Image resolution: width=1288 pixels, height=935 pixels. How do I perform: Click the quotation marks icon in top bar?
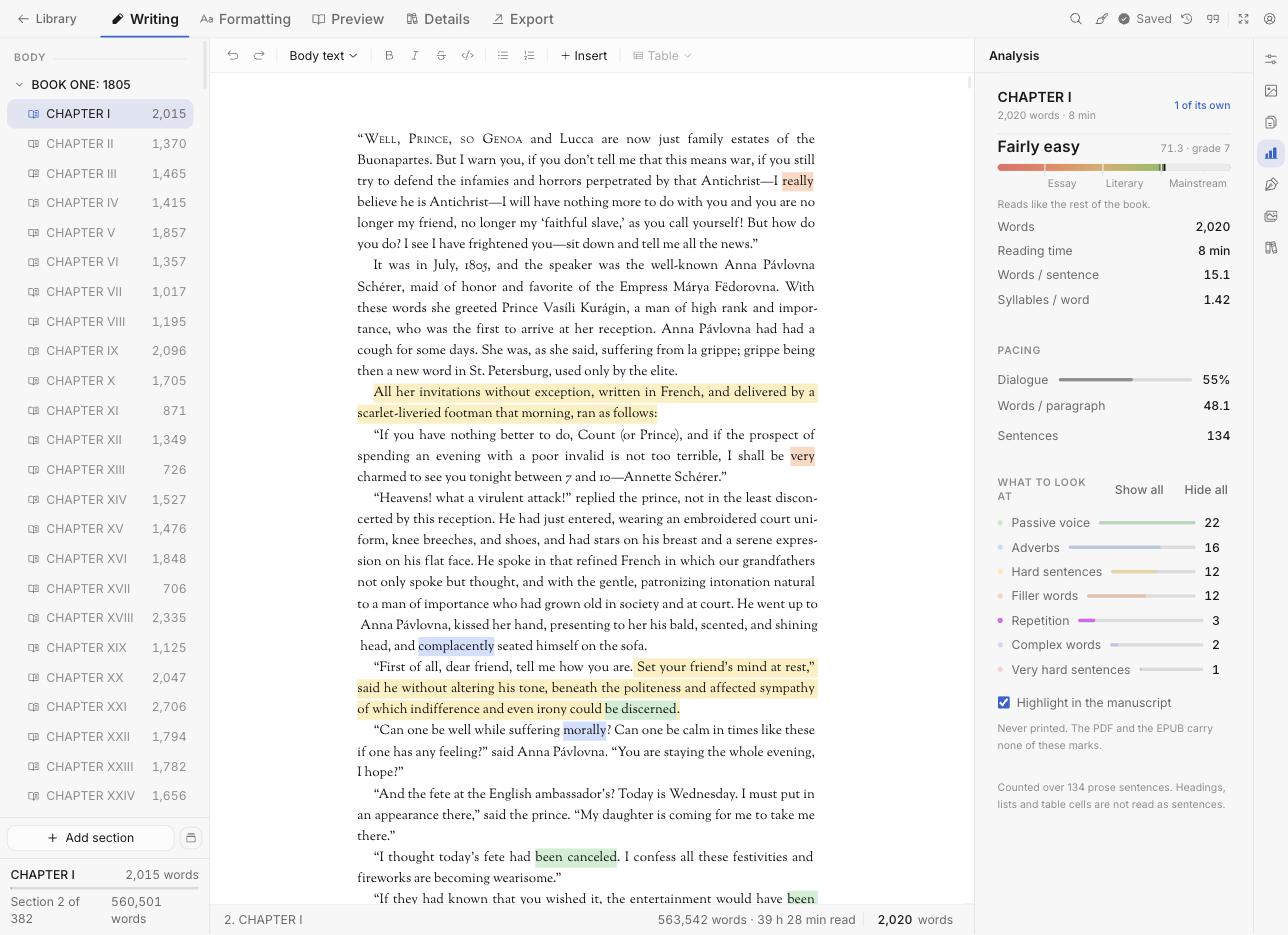[1213, 19]
